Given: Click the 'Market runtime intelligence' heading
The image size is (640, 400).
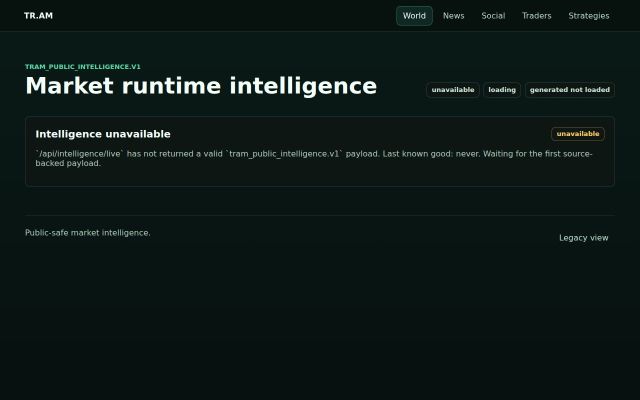Looking at the screenshot, I should click(x=201, y=86).
